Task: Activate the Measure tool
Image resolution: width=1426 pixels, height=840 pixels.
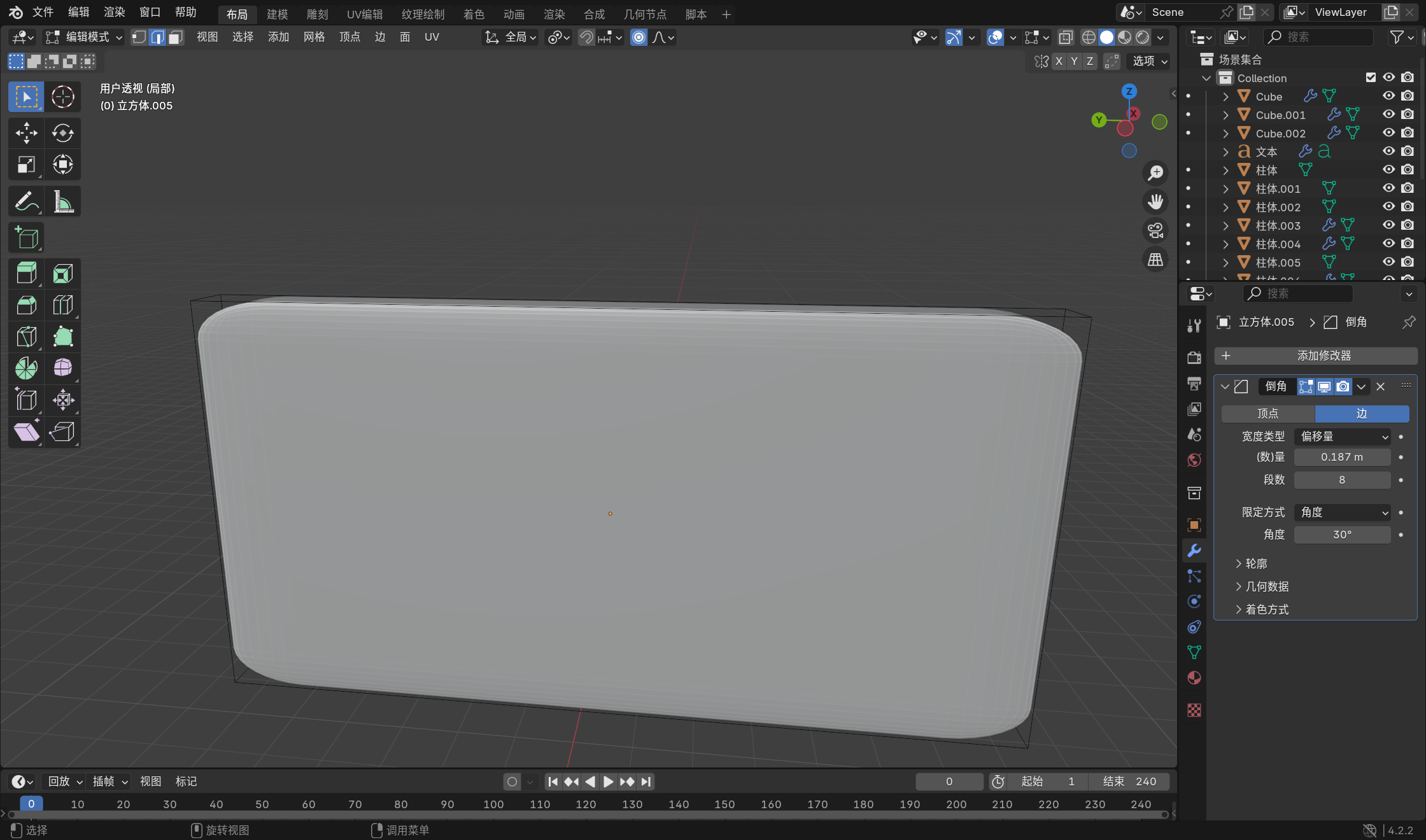Action: point(62,202)
